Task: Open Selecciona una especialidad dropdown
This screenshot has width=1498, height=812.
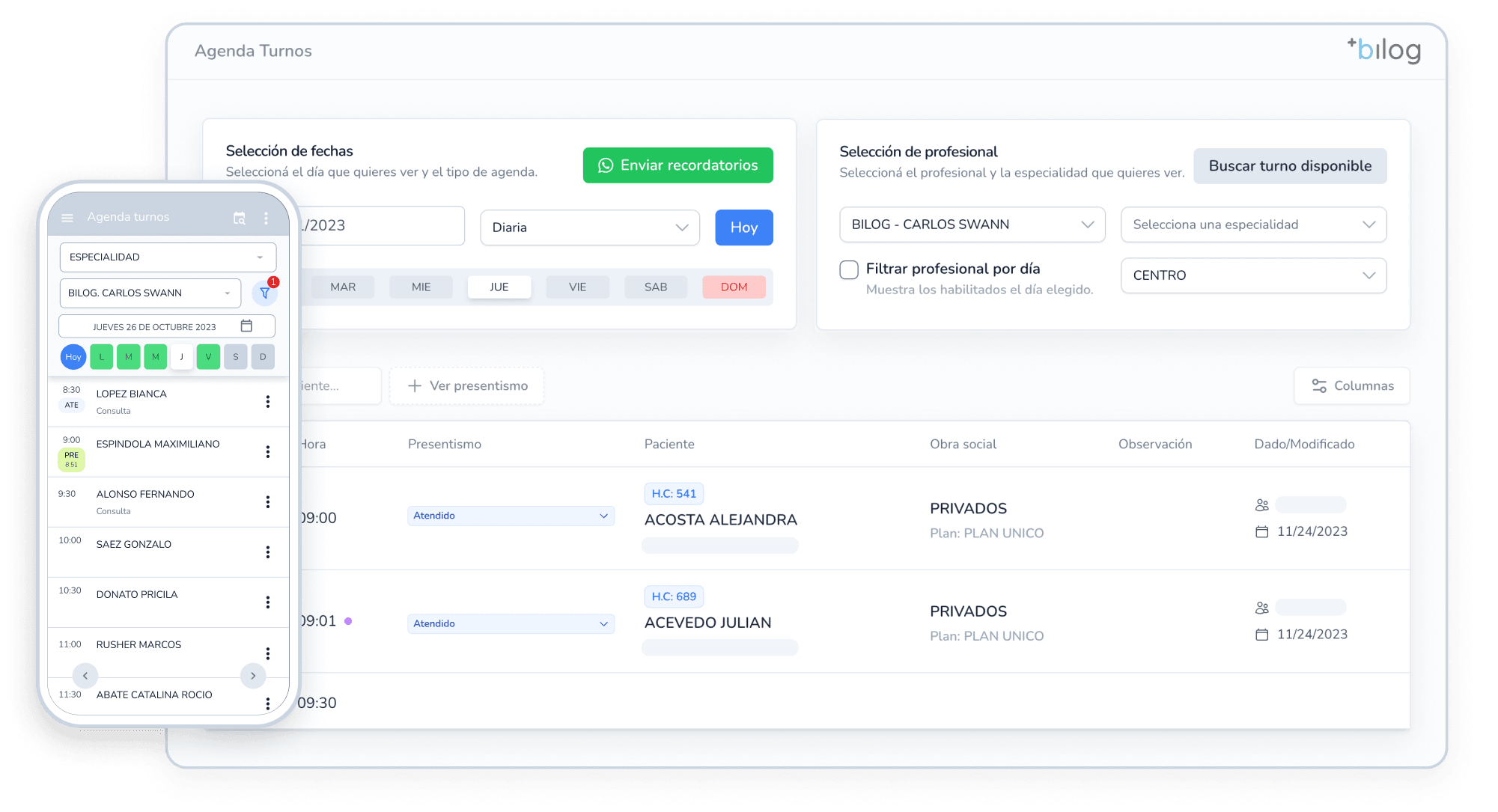Action: [x=1254, y=225]
